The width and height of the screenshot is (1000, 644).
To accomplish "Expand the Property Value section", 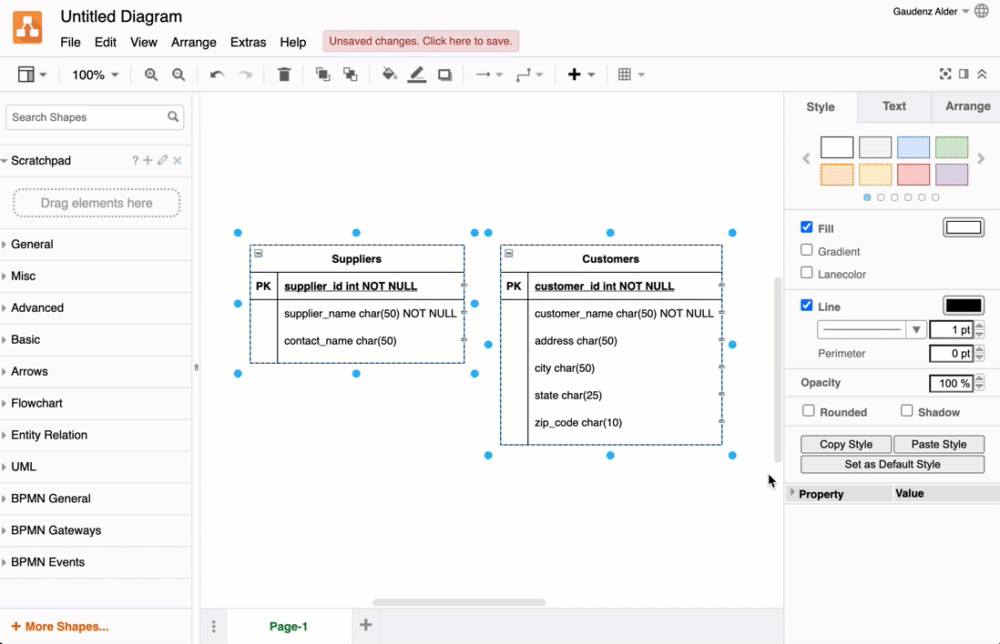I will coord(793,493).
